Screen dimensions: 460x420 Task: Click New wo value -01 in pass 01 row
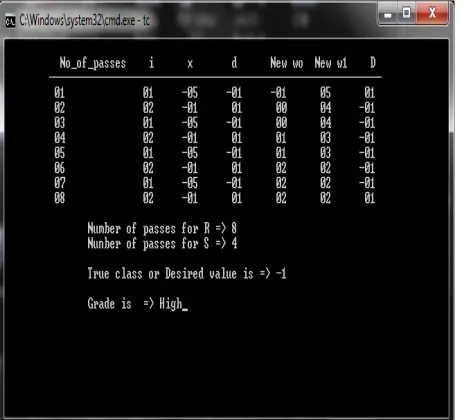(278, 93)
